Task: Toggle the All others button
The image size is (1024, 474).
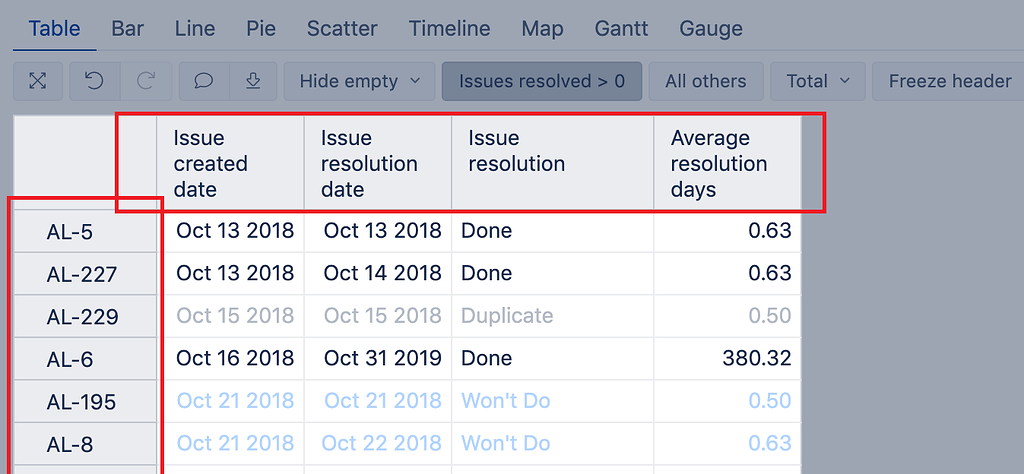Action: (x=706, y=81)
